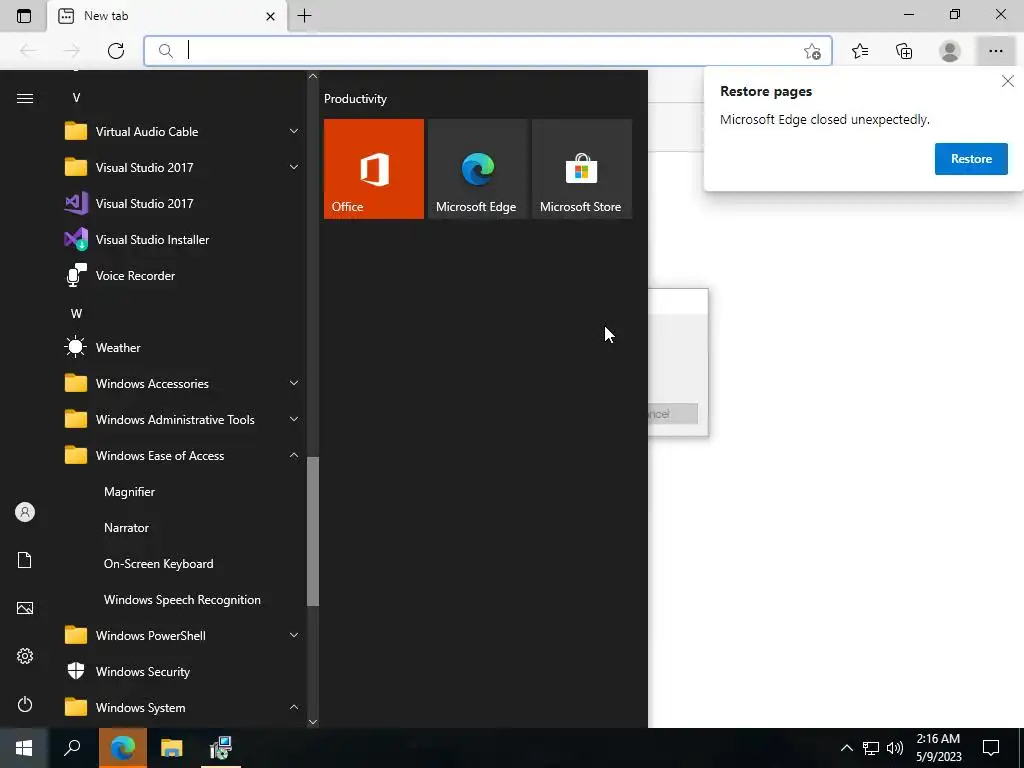Open Visual Studio 2017 app with purple icon
The height and width of the screenshot is (768, 1024).
183,204
